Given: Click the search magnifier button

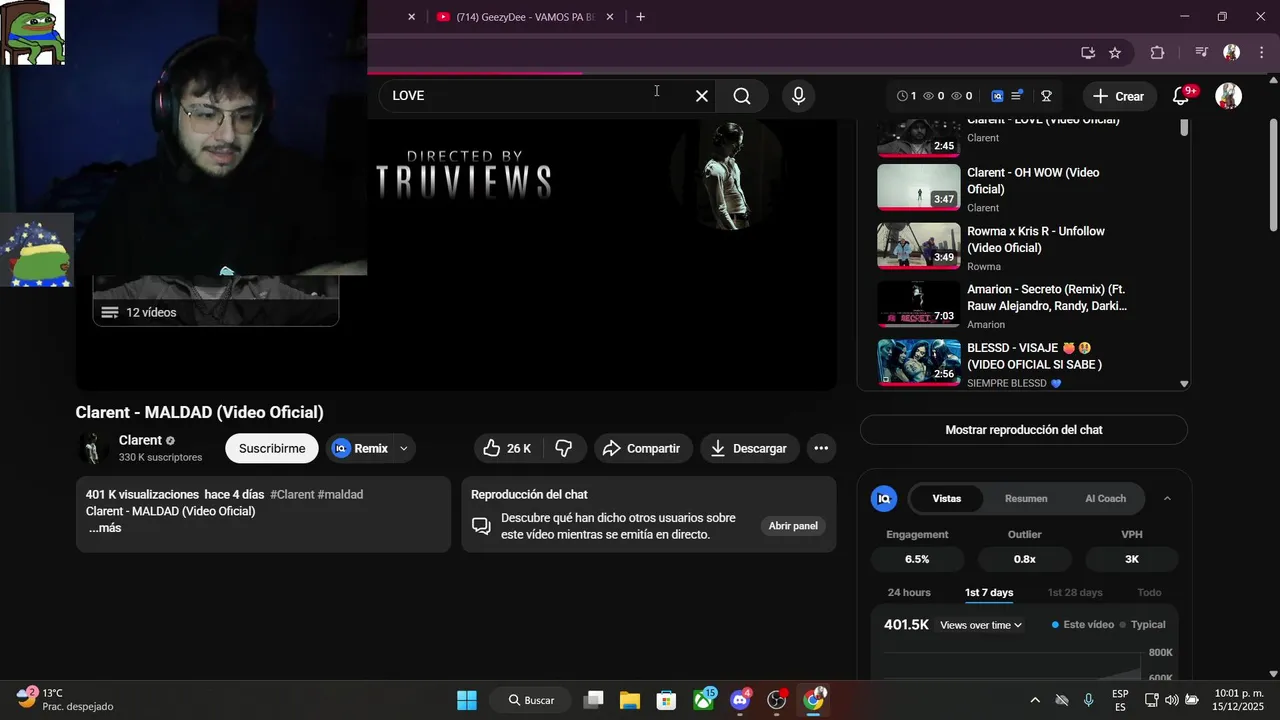Looking at the screenshot, I should [742, 96].
